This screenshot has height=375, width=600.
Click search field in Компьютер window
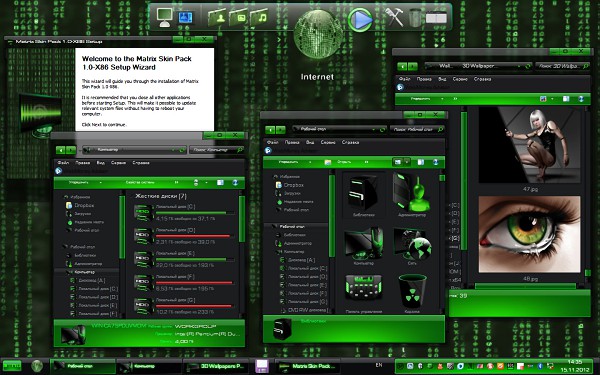217,150
